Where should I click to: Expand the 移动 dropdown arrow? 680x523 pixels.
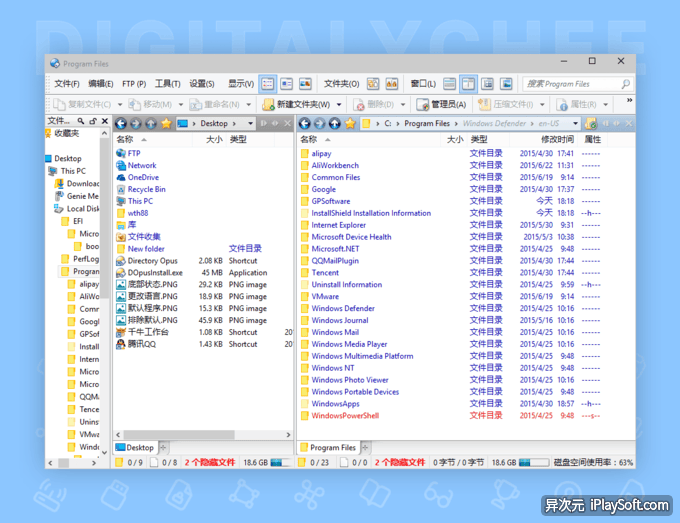coord(181,105)
